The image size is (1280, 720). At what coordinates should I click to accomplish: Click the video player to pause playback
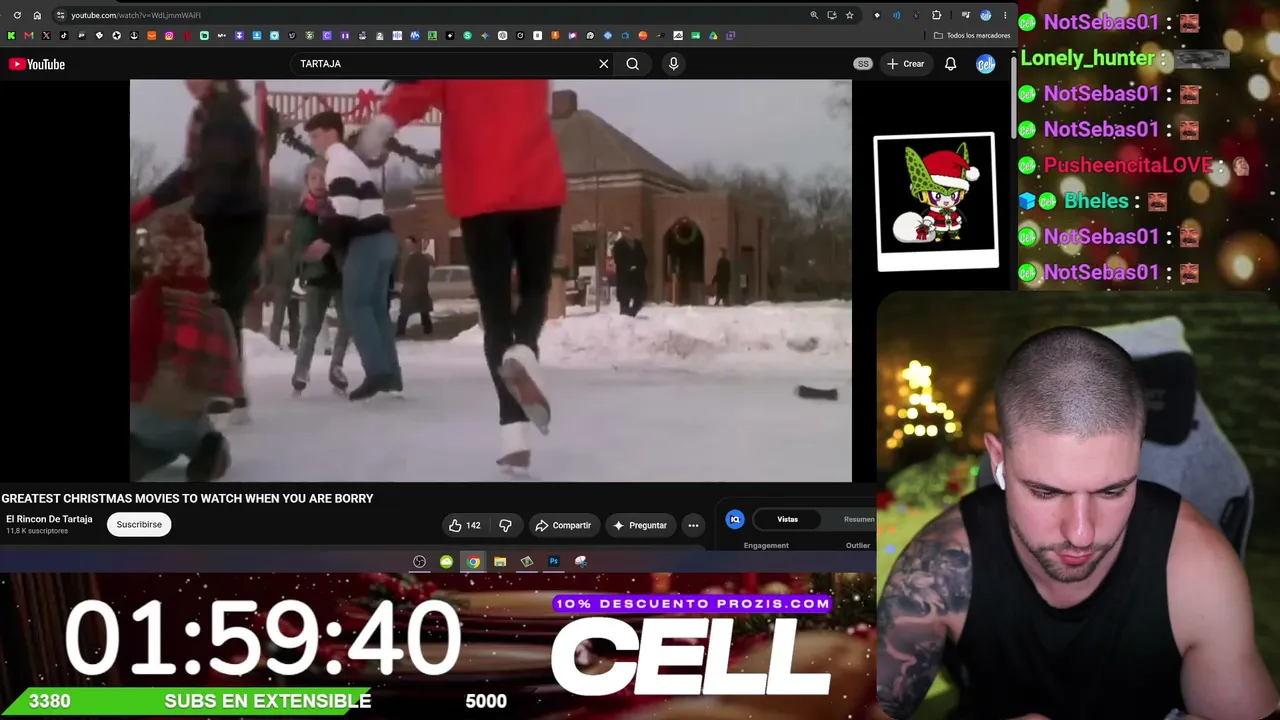click(x=491, y=281)
